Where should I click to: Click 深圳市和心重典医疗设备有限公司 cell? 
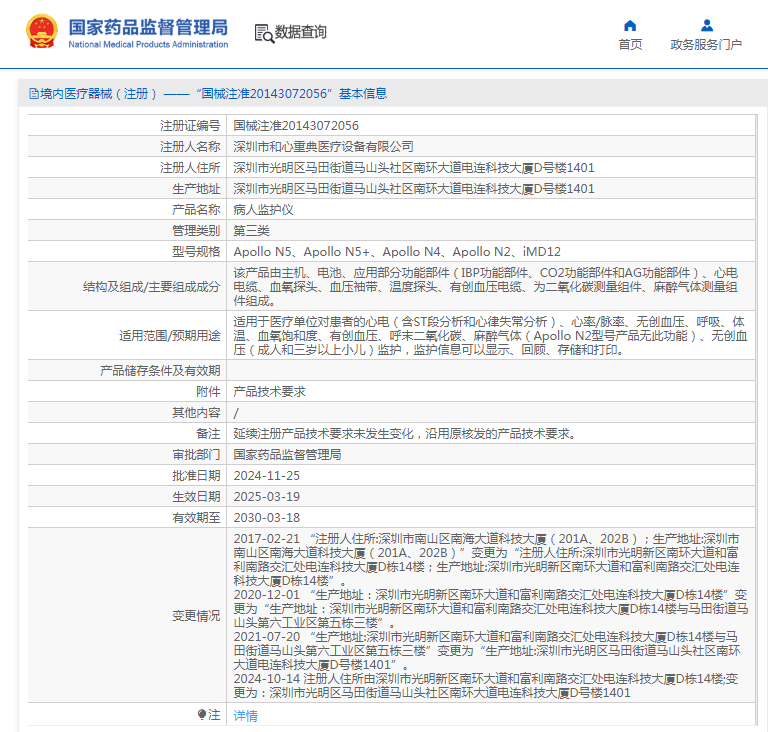pyautogui.click(x=323, y=147)
